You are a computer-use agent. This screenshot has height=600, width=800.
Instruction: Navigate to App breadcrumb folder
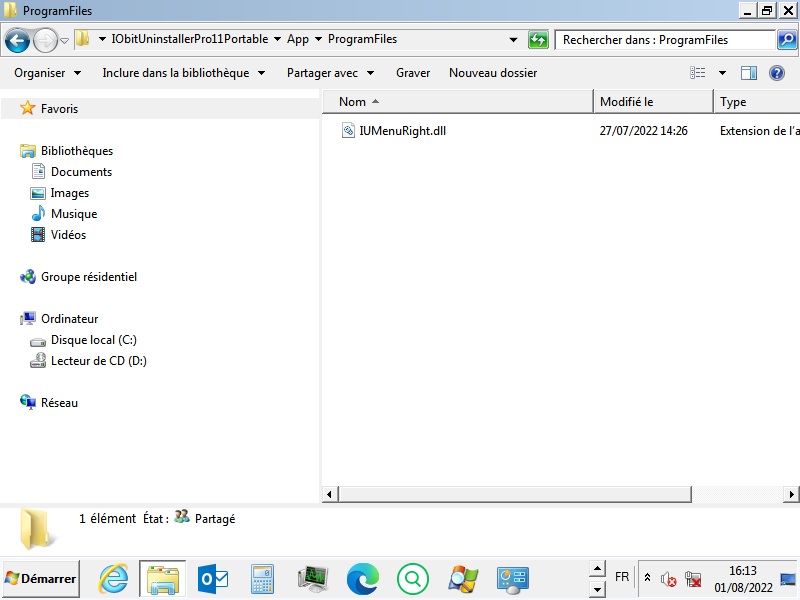298,39
